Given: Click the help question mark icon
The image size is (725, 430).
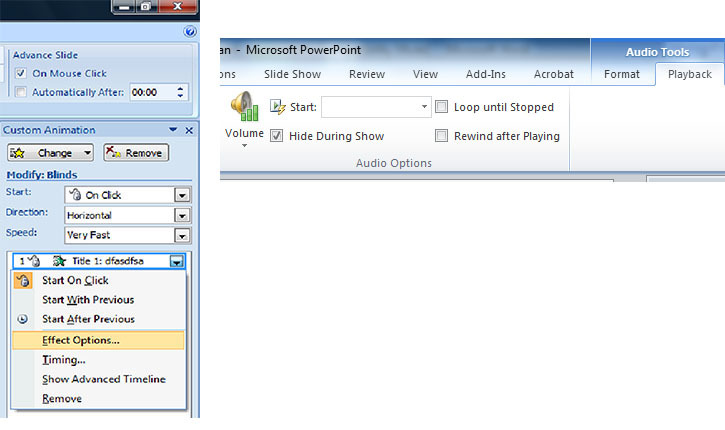Looking at the screenshot, I should pyautogui.click(x=190, y=31).
